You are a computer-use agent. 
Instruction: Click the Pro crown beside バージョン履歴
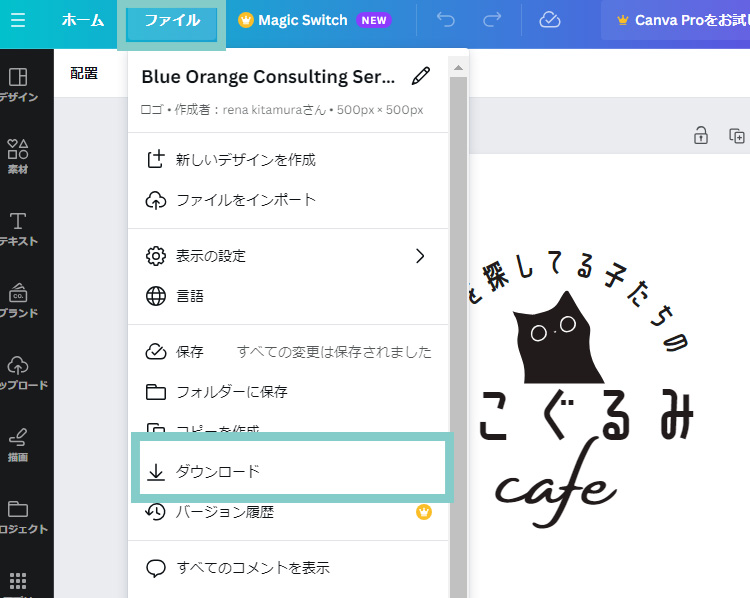coord(424,512)
